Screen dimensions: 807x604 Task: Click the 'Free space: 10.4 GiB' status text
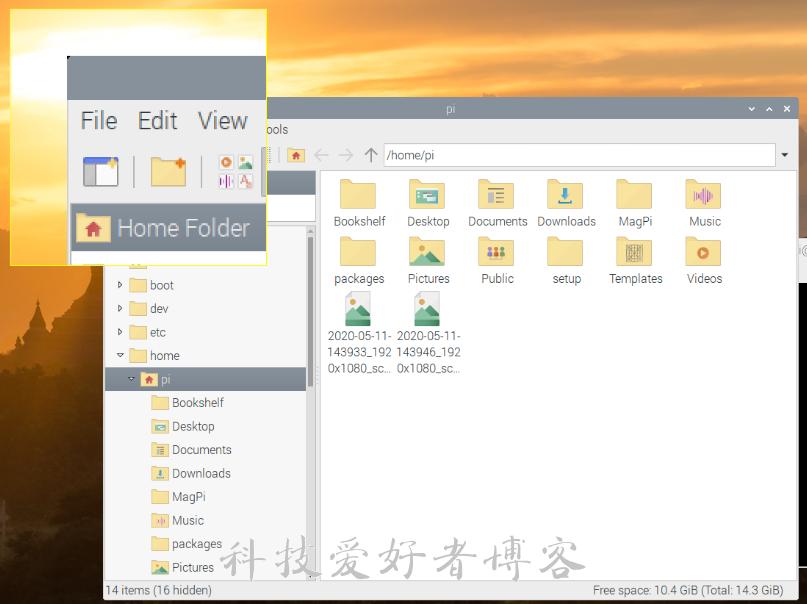[688, 590]
